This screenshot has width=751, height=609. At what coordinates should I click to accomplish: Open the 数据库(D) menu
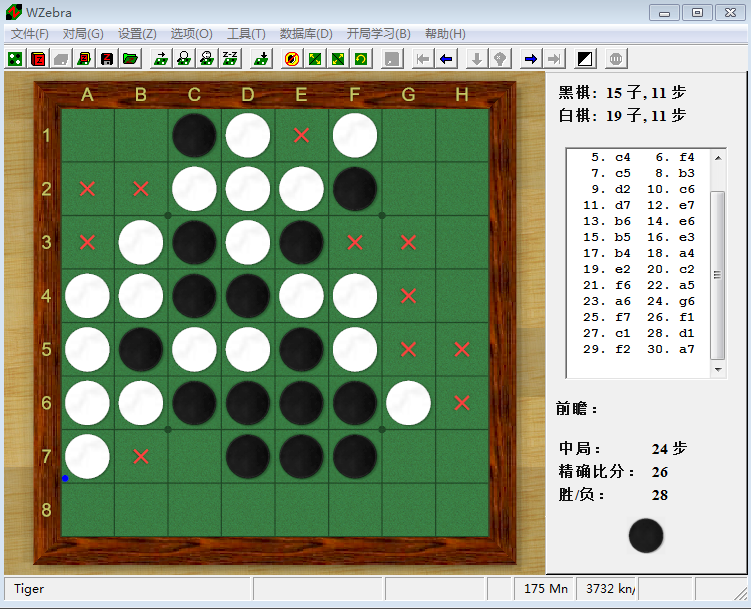click(x=306, y=34)
